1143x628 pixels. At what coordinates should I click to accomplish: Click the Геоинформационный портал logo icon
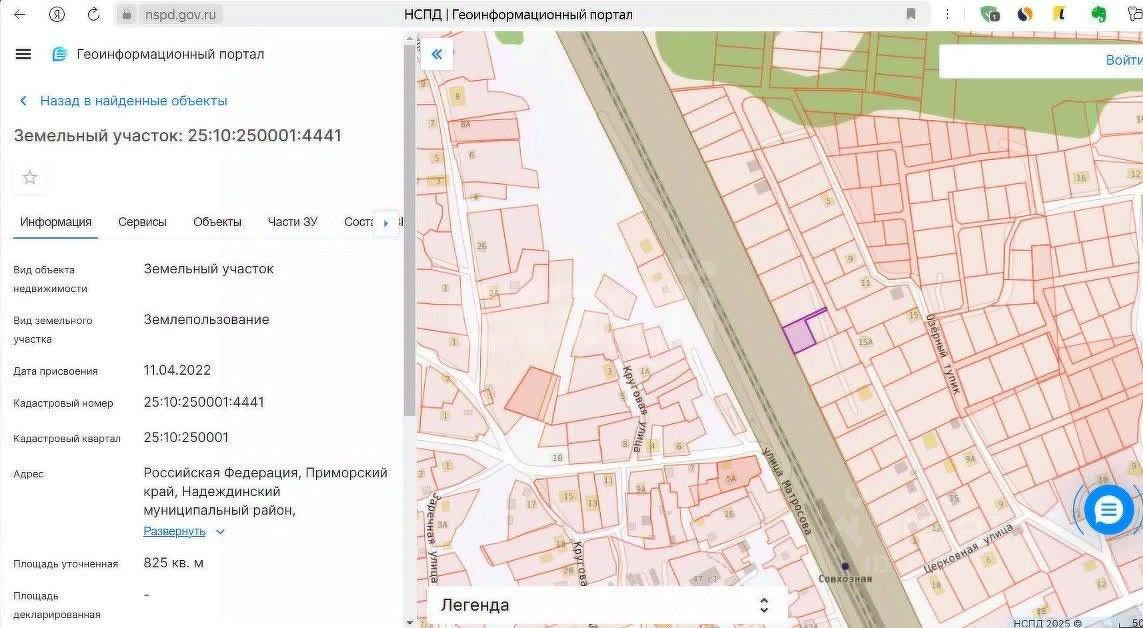click(60, 54)
